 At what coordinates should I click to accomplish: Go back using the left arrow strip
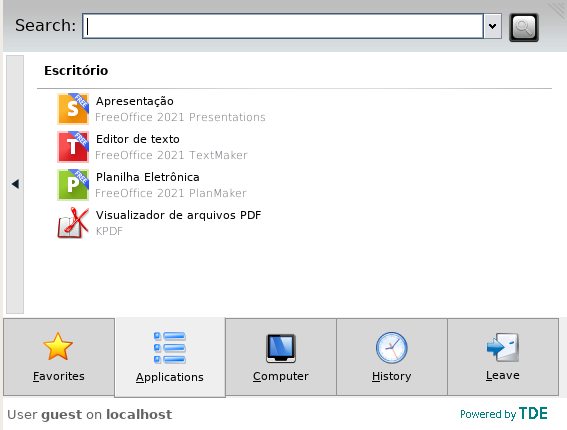tap(15, 184)
